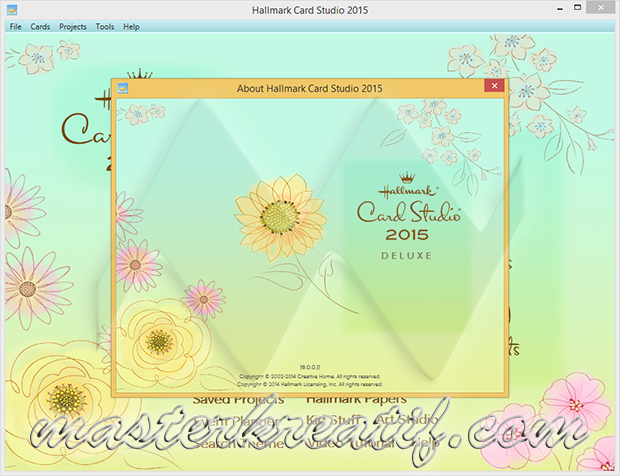
Task: Open the Help menu in menu bar
Action: tap(131, 26)
